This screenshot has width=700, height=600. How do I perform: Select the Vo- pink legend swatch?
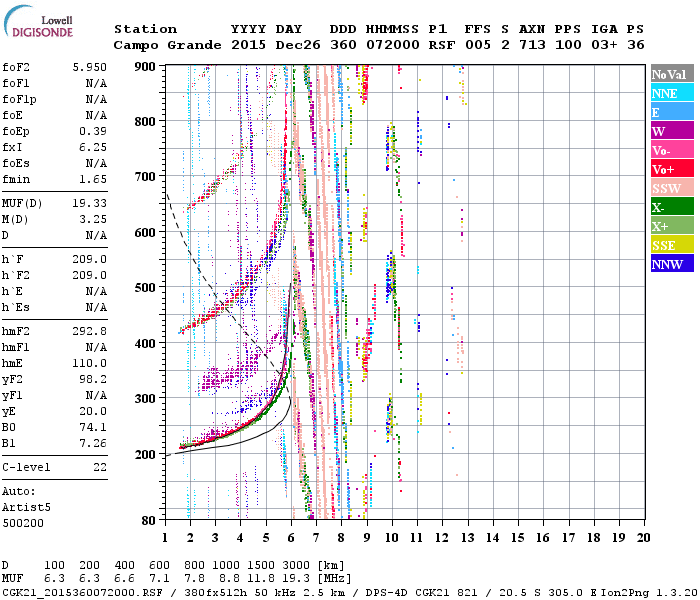coord(672,150)
